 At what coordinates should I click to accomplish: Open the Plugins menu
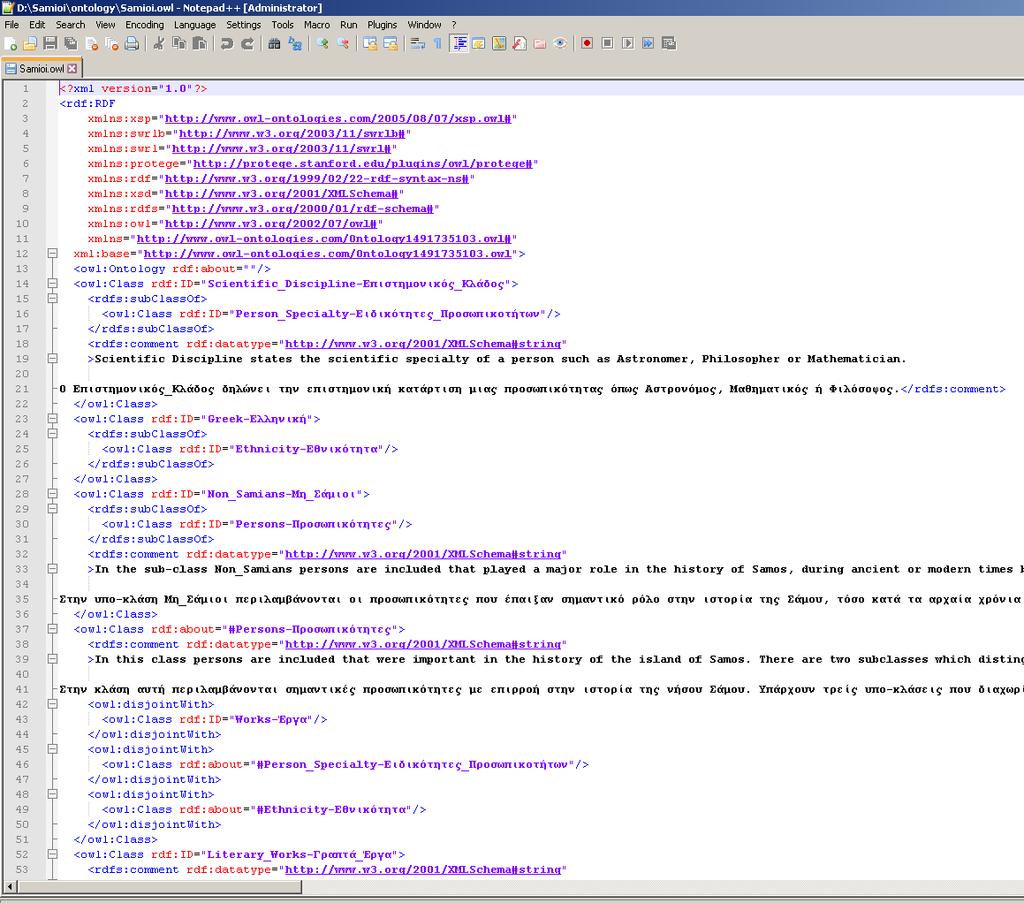(382, 25)
